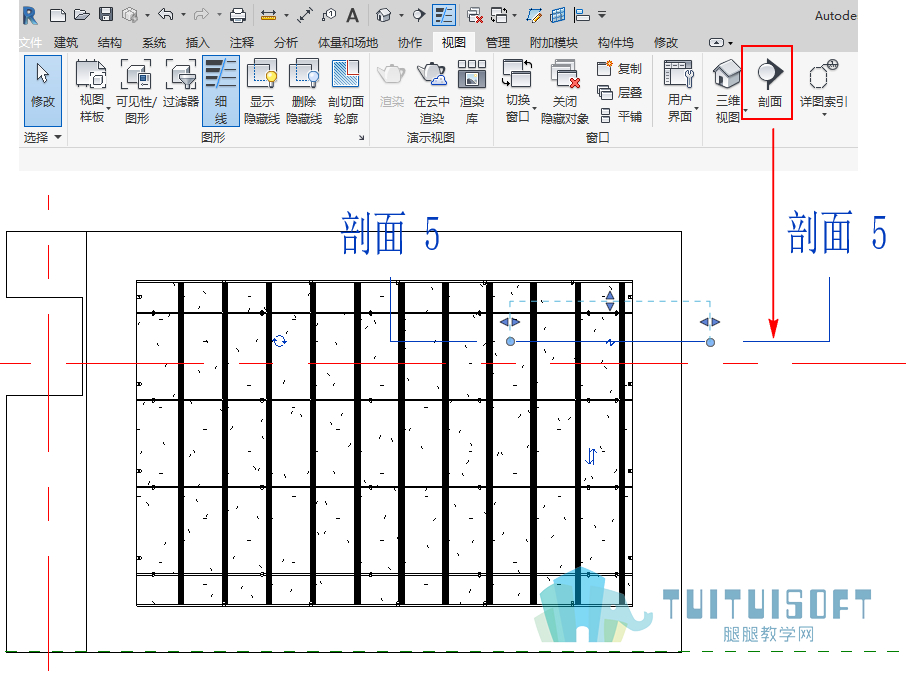This screenshot has height=676, width=906.
Task: Select the 剖切面轮廓 cut profile tool
Action: pos(346,92)
